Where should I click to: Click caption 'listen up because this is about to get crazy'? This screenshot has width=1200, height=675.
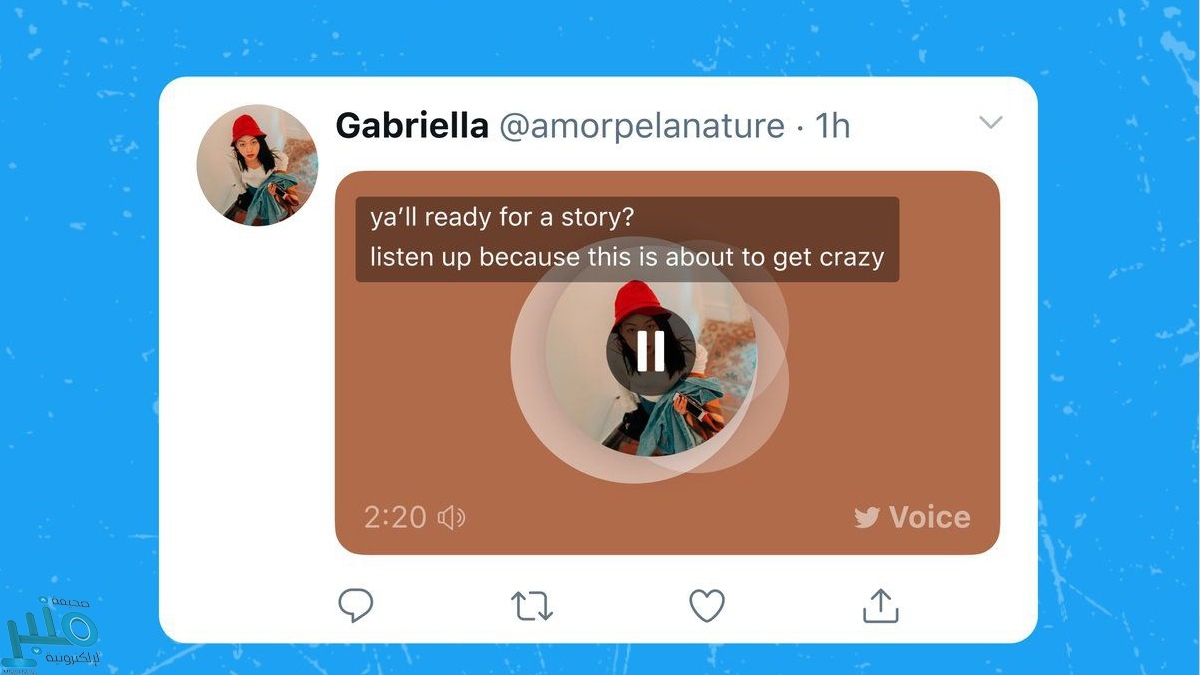pos(627,257)
